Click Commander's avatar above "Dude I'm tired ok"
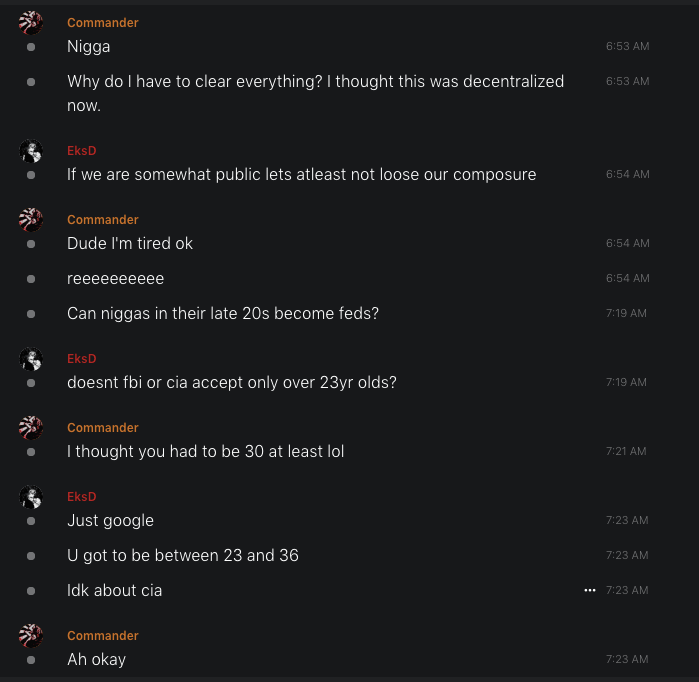This screenshot has width=699, height=682. [x=31, y=220]
